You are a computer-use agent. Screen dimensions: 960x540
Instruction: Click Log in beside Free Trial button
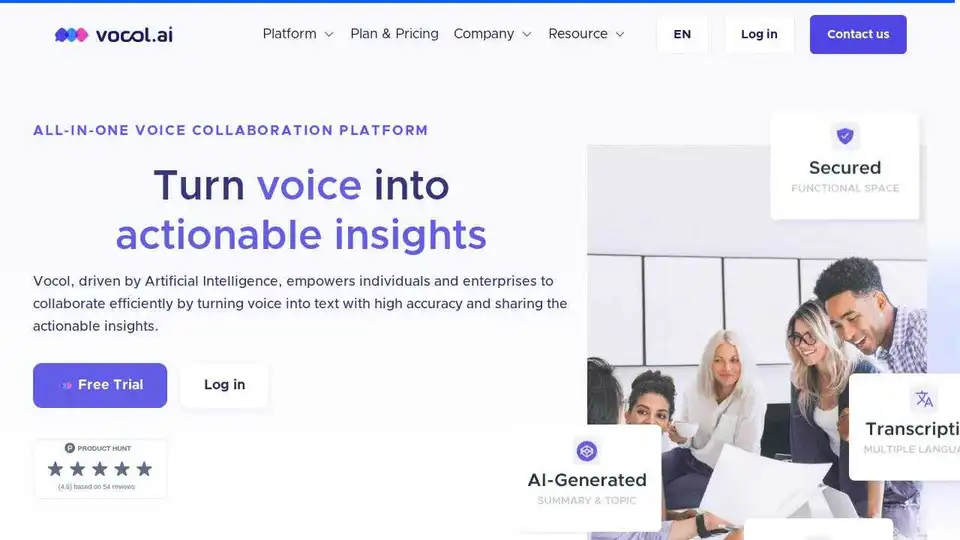(x=224, y=385)
